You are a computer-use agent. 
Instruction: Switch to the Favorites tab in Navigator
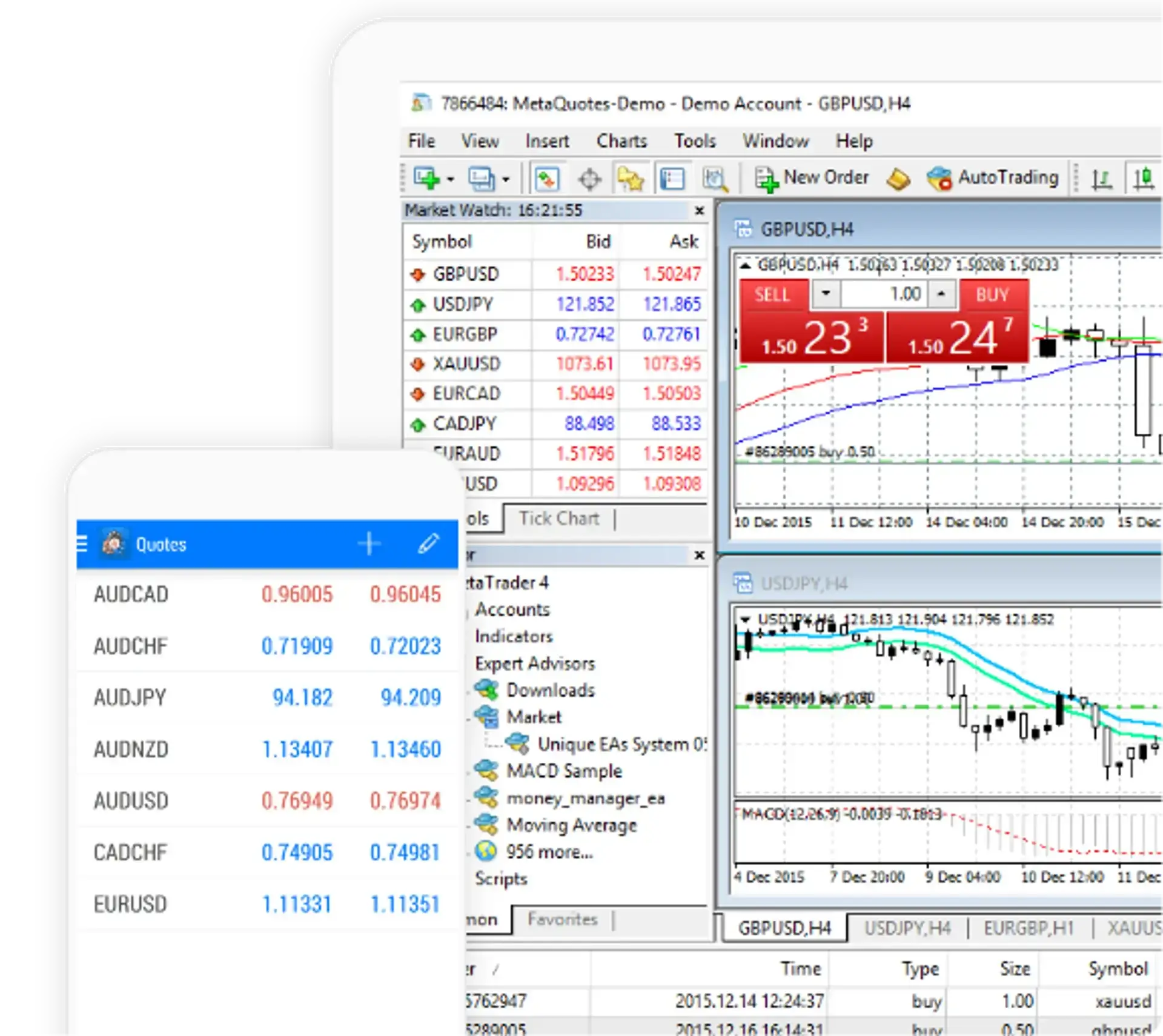[562, 919]
